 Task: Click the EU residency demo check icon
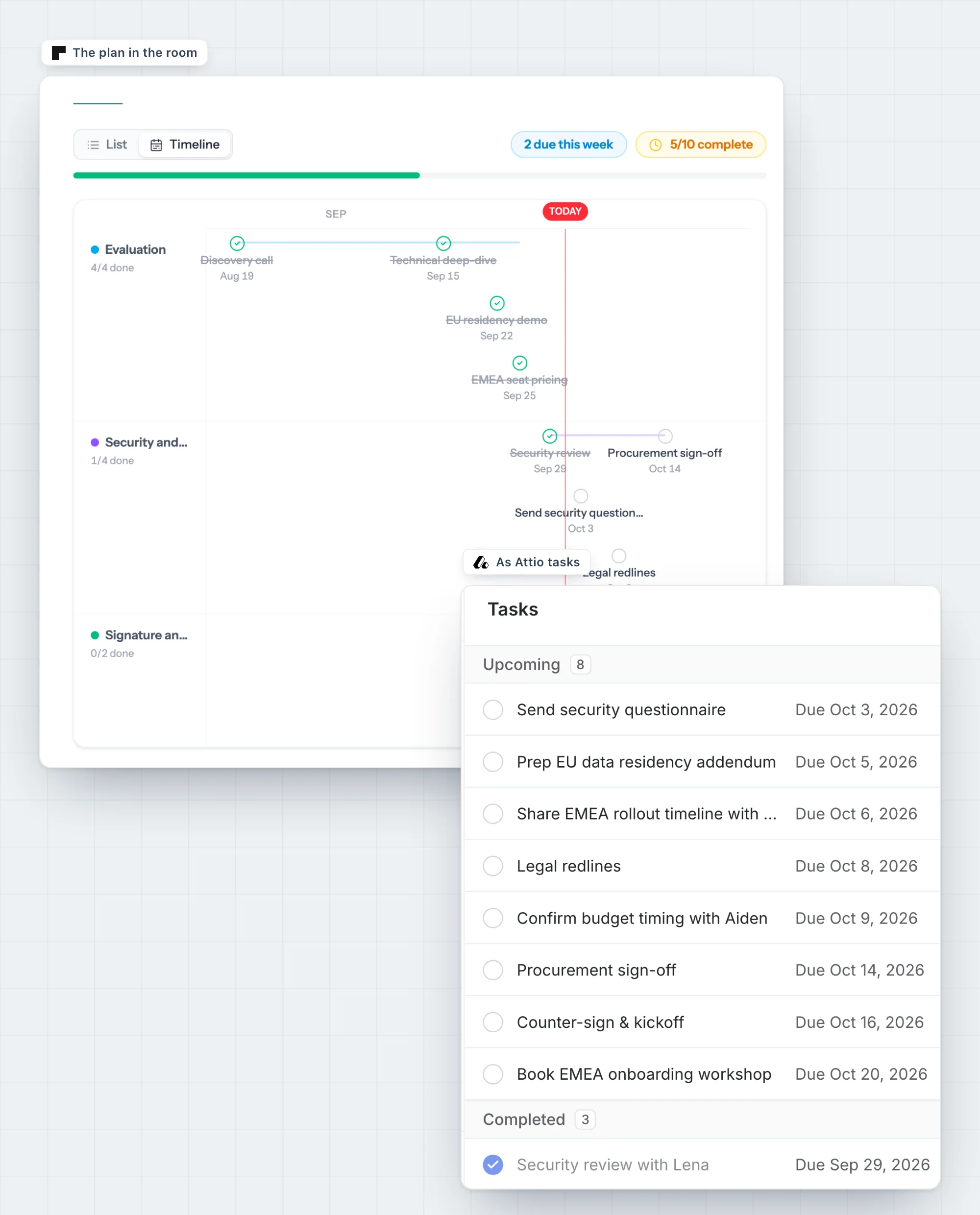pos(497,303)
